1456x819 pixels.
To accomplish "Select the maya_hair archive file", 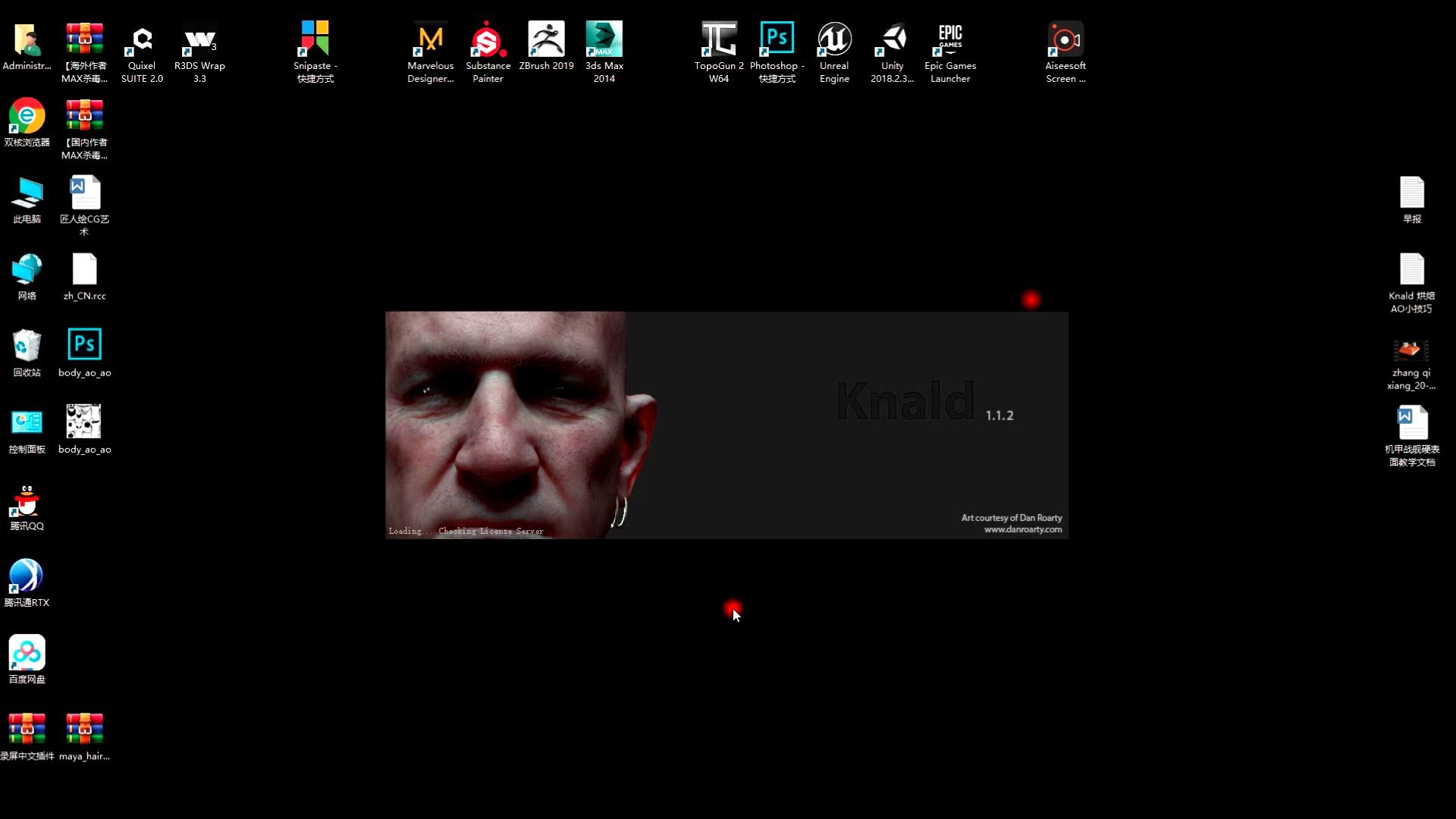I will (84, 730).
